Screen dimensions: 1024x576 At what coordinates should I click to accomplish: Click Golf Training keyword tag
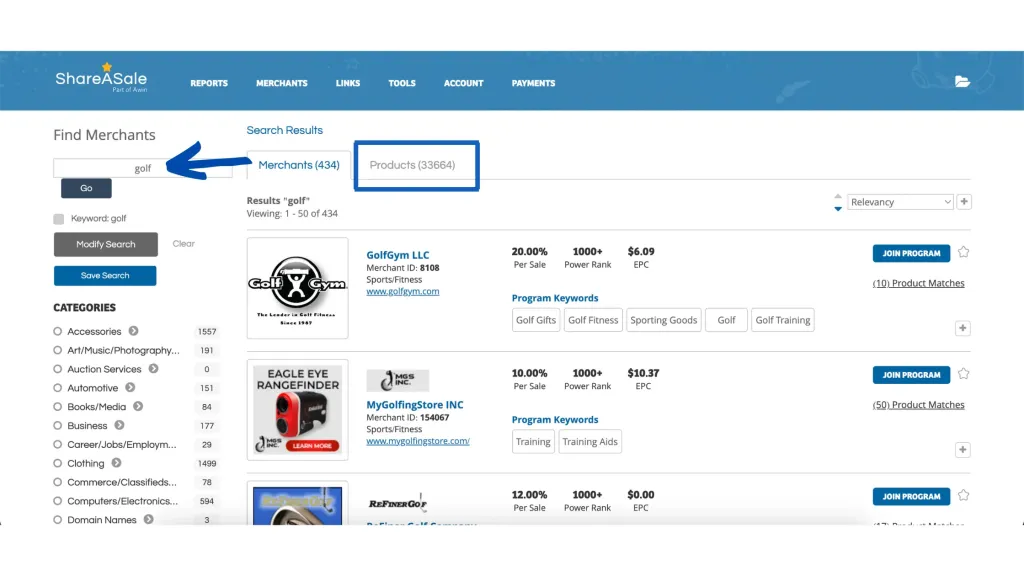point(782,320)
